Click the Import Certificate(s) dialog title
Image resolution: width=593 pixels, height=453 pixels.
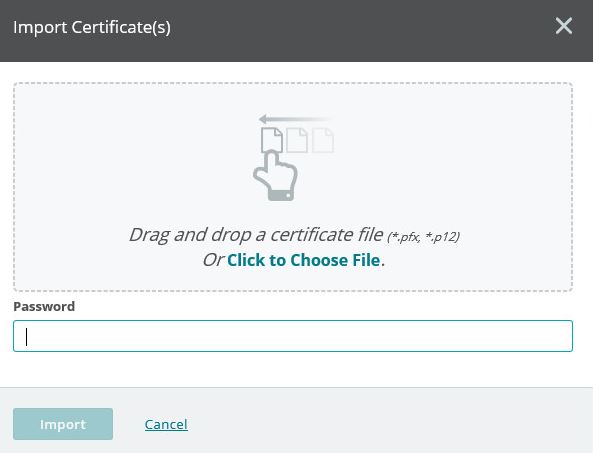pyautogui.click(x=92, y=27)
